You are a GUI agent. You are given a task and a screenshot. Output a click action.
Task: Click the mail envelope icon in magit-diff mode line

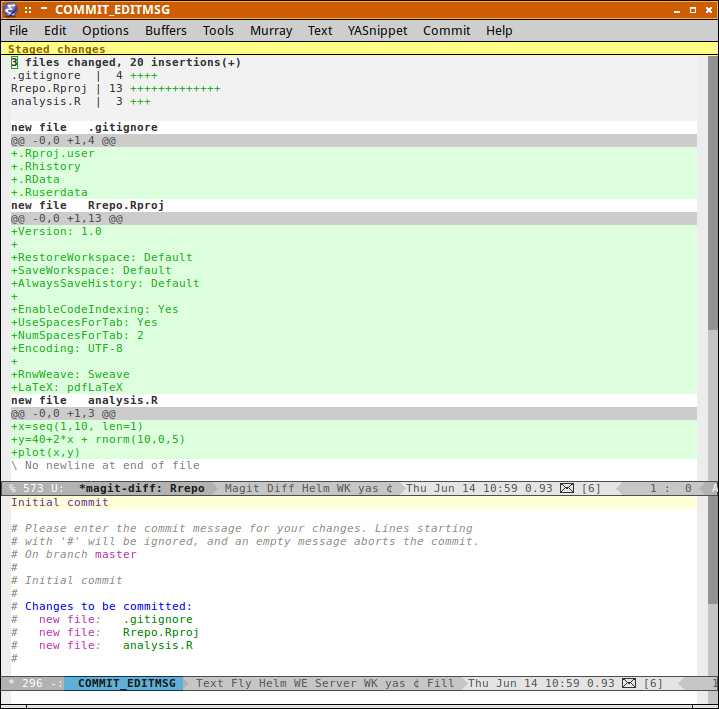567,488
